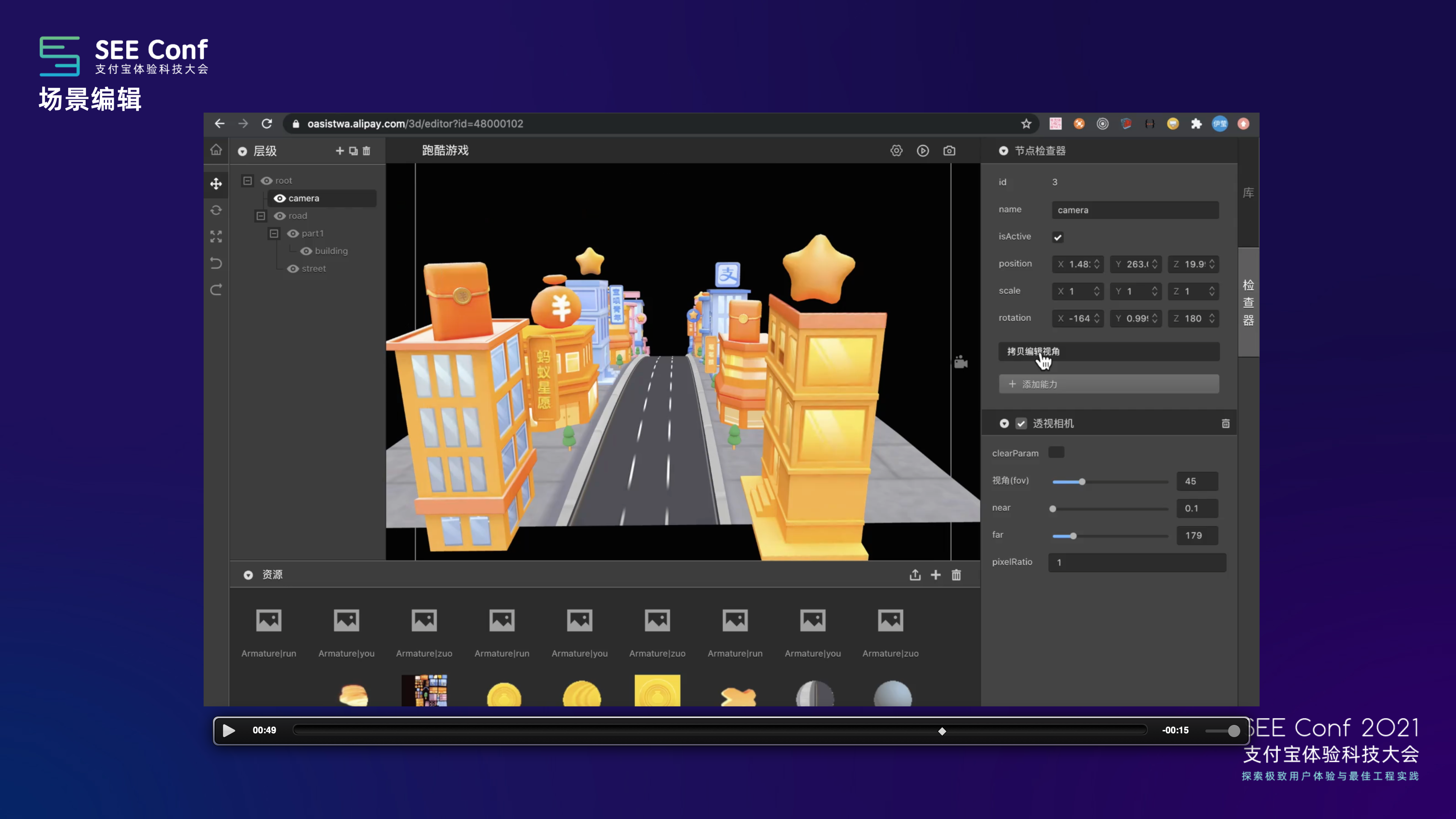
Task: Collapse the 节点检查器 panel header
Action: [1003, 151]
